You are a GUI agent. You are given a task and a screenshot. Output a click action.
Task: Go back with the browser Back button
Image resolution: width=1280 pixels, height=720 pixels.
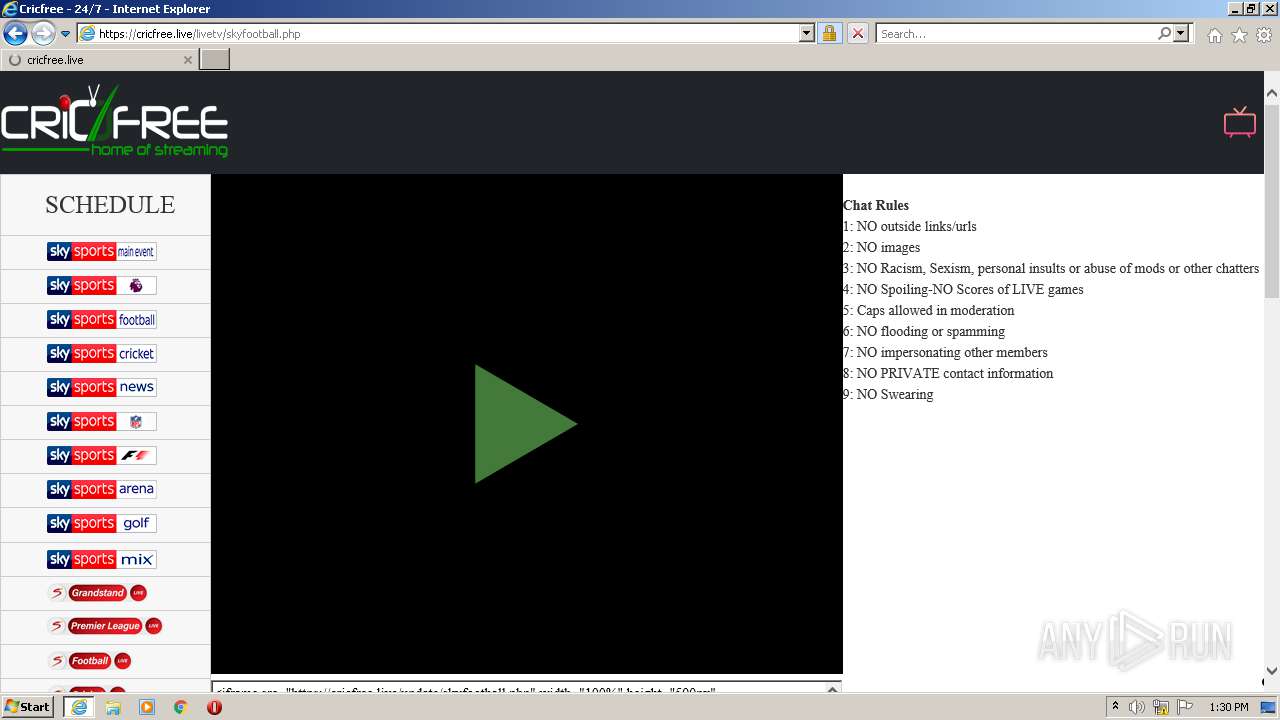click(15, 33)
